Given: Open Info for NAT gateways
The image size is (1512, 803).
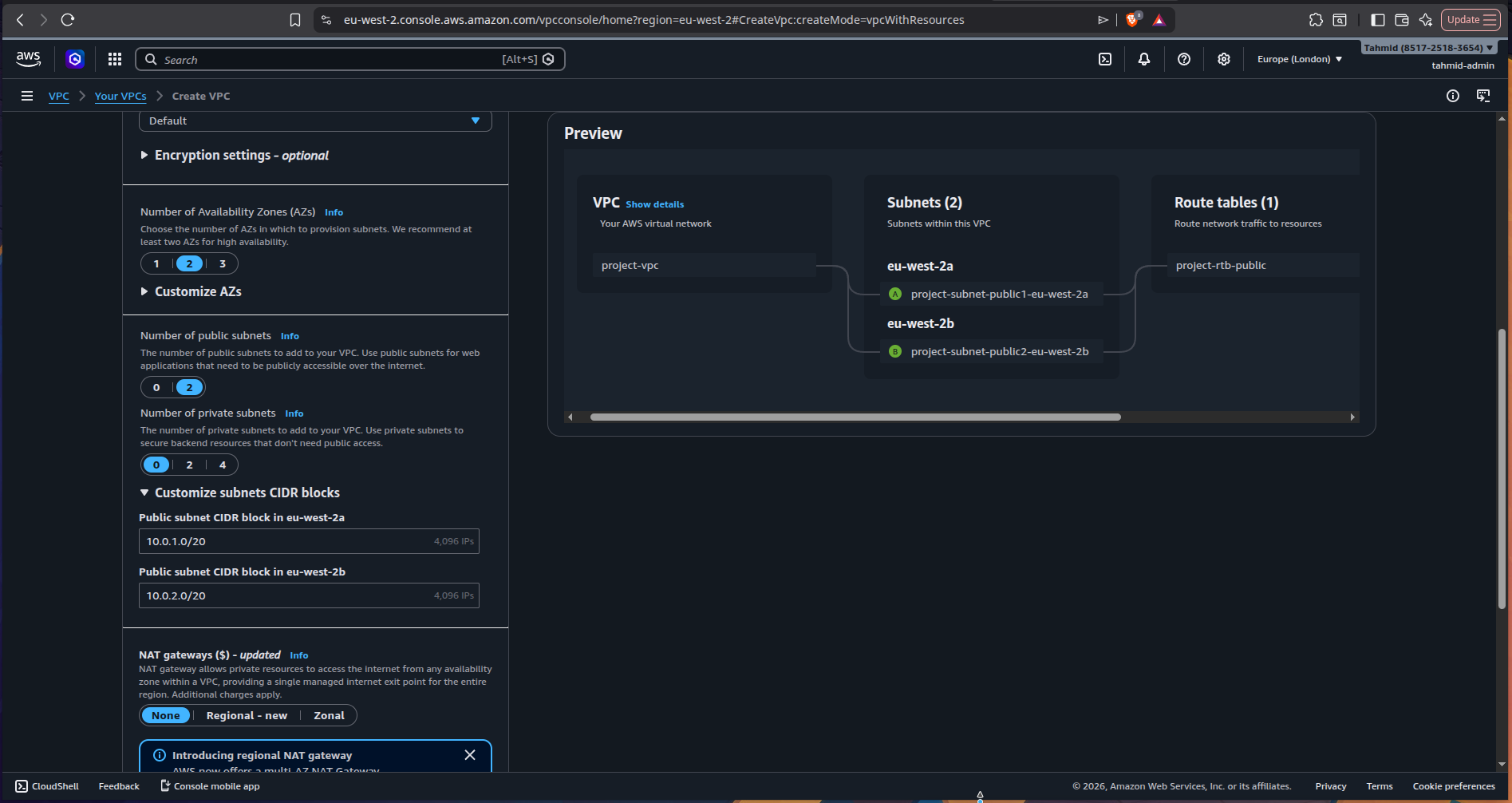Looking at the screenshot, I should [x=299, y=655].
